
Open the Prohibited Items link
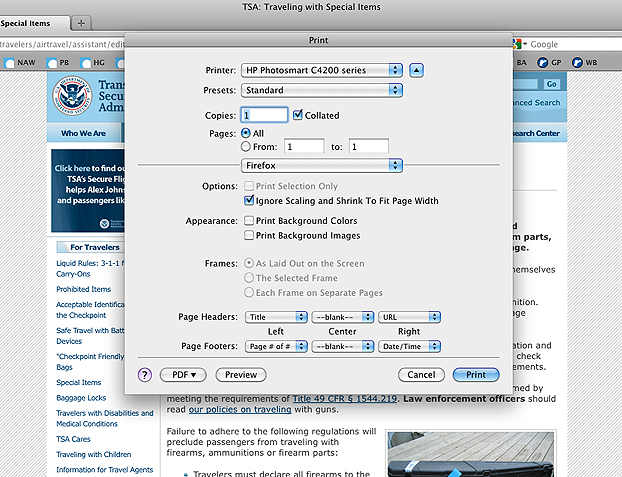[x=83, y=289]
